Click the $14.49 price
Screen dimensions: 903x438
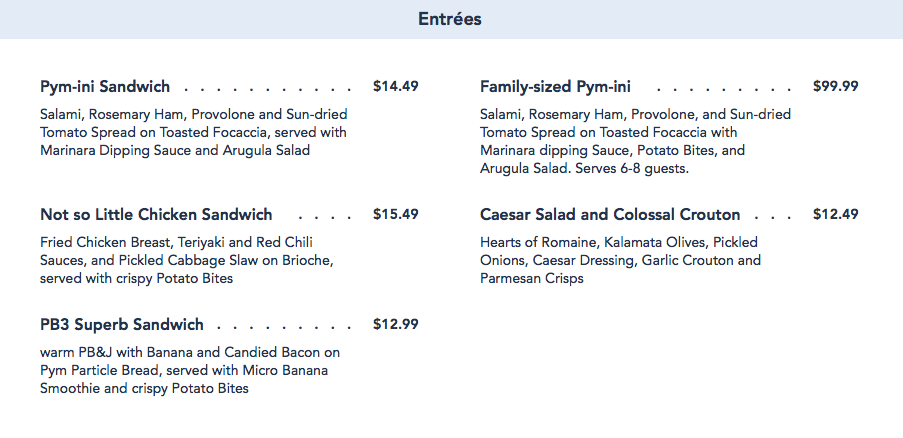point(395,87)
